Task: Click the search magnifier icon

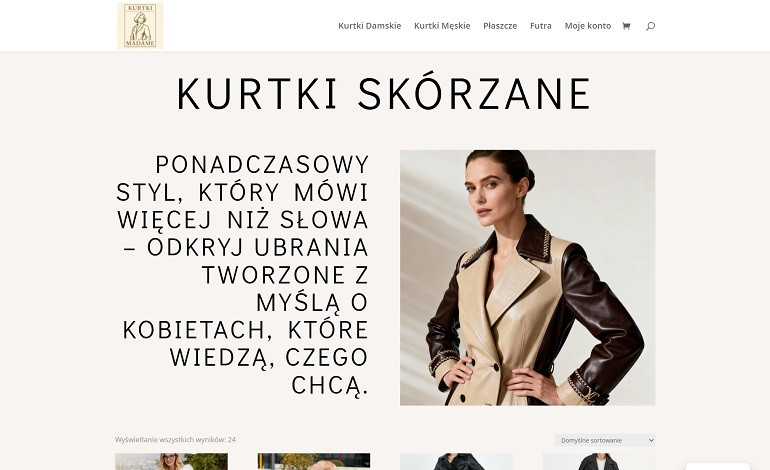Action: 650,26
